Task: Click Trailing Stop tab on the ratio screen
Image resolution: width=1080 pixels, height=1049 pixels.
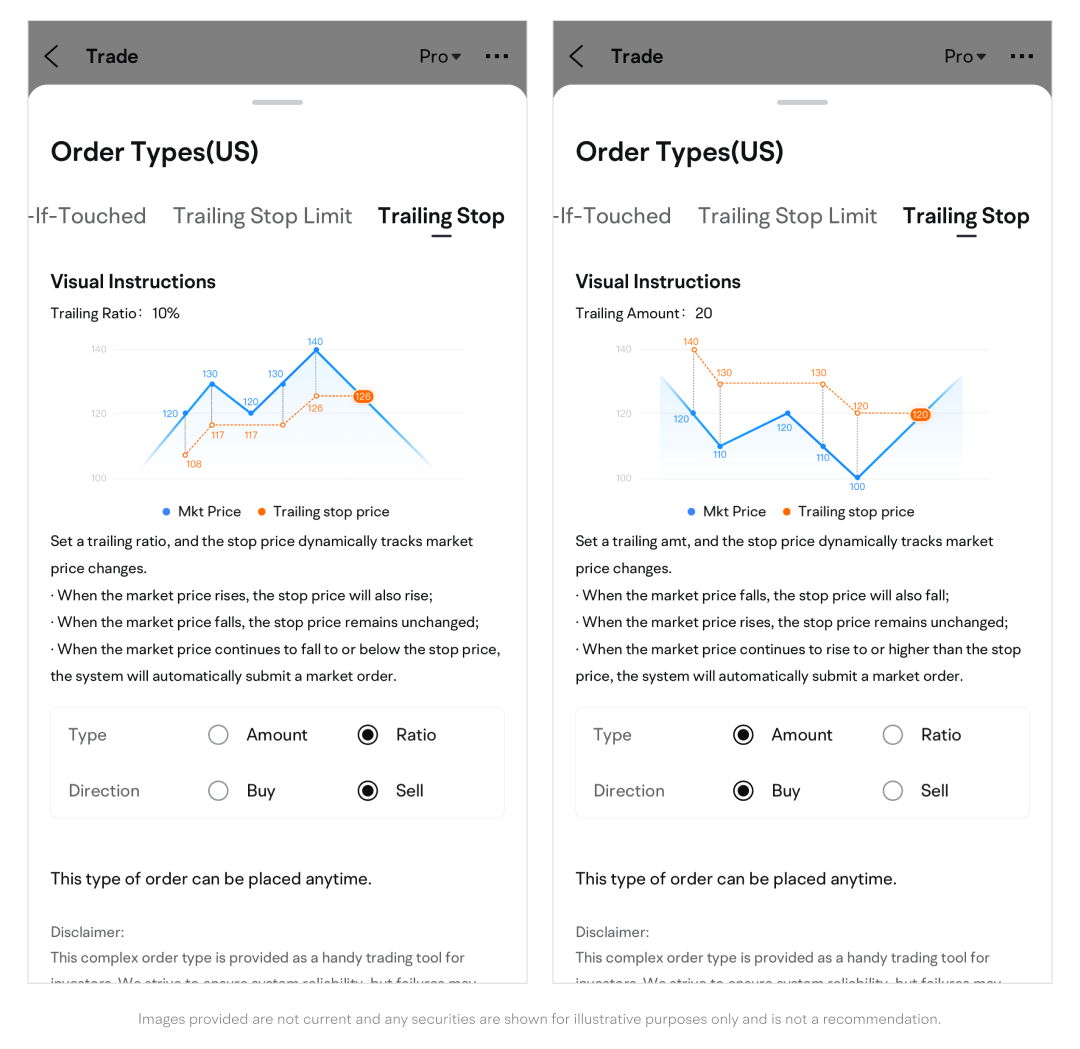Action: point(441,216)
